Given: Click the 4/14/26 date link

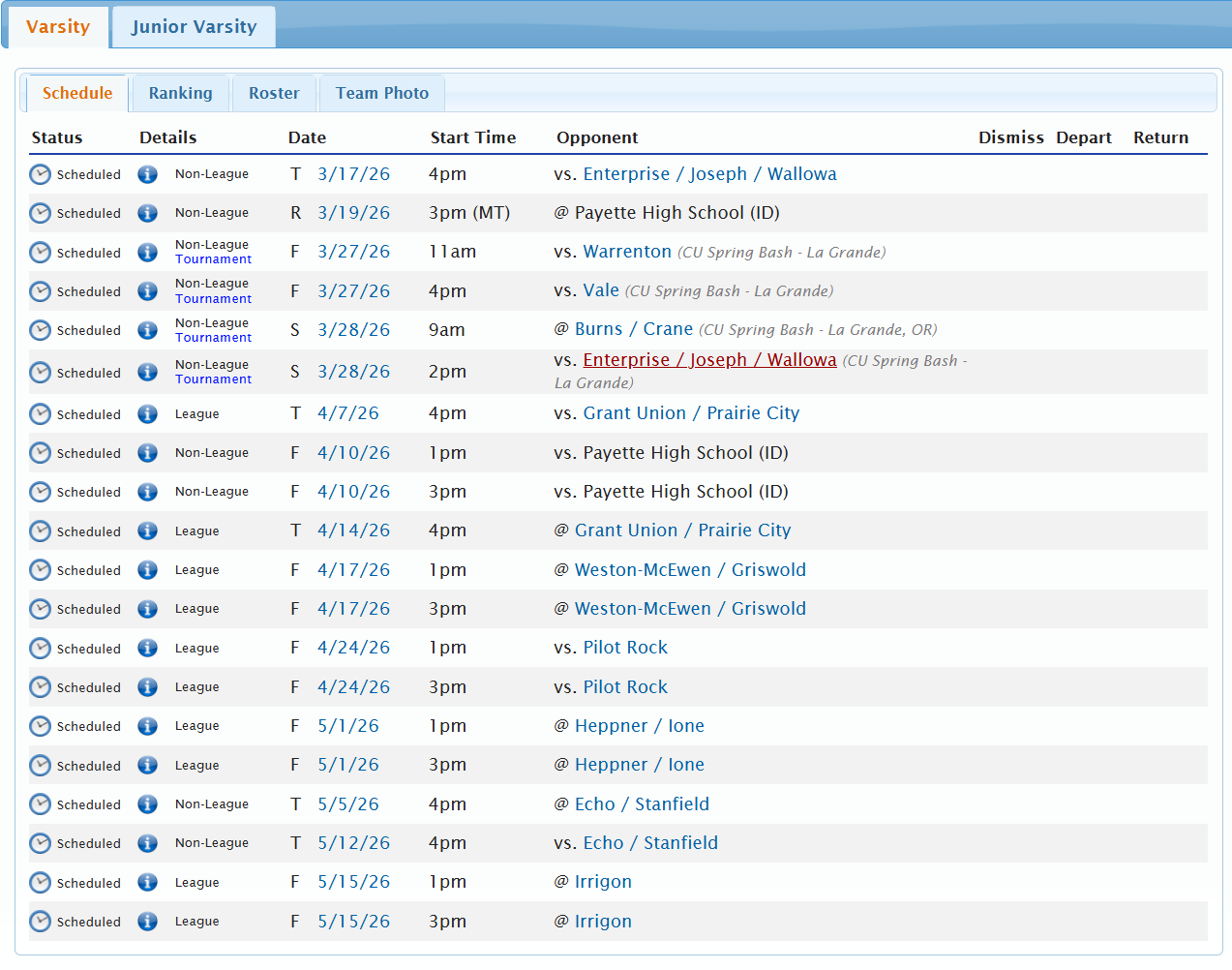Looking at the screenshot, I should coord(353,530).
